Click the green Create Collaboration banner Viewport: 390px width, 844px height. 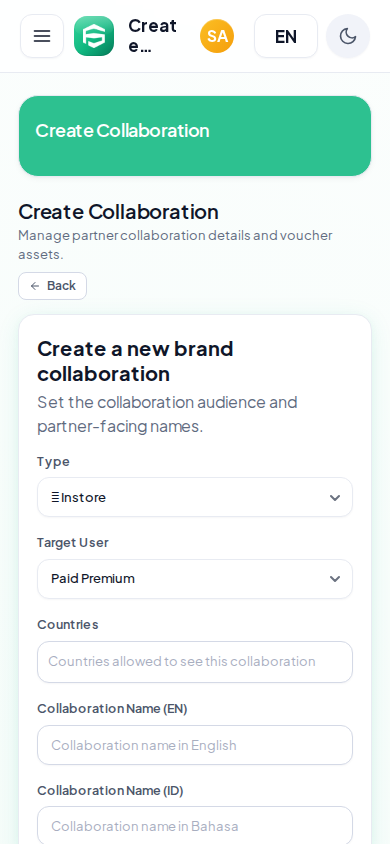click(x=195, y=136)
